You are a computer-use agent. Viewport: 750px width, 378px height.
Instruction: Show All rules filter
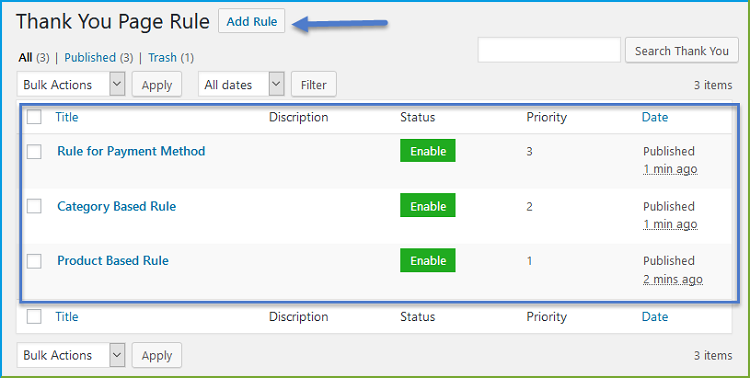pyautogui.click(x=25, y=58)
